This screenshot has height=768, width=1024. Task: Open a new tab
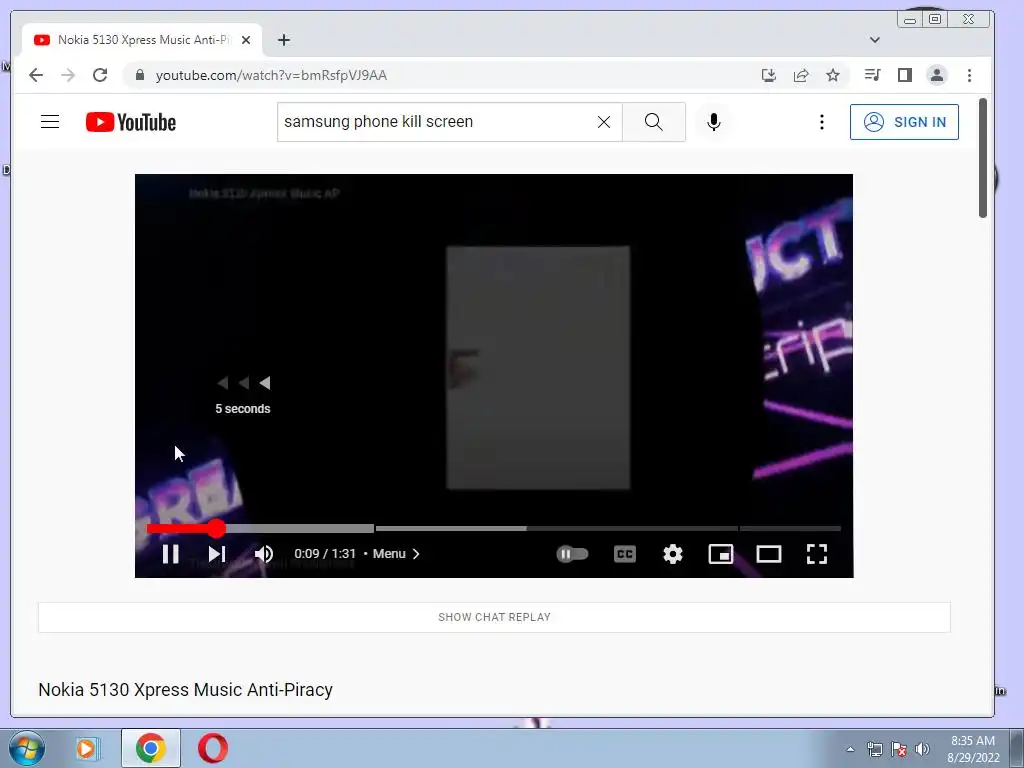[x=283, y=40]
